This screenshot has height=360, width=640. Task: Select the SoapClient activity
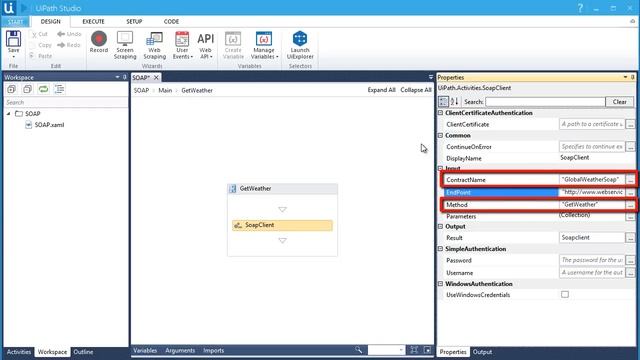coord(282,225)
